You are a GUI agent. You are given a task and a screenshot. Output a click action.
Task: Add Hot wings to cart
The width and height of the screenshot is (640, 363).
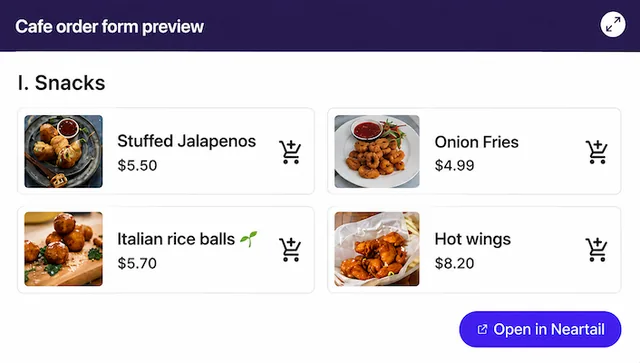point(597,249)
